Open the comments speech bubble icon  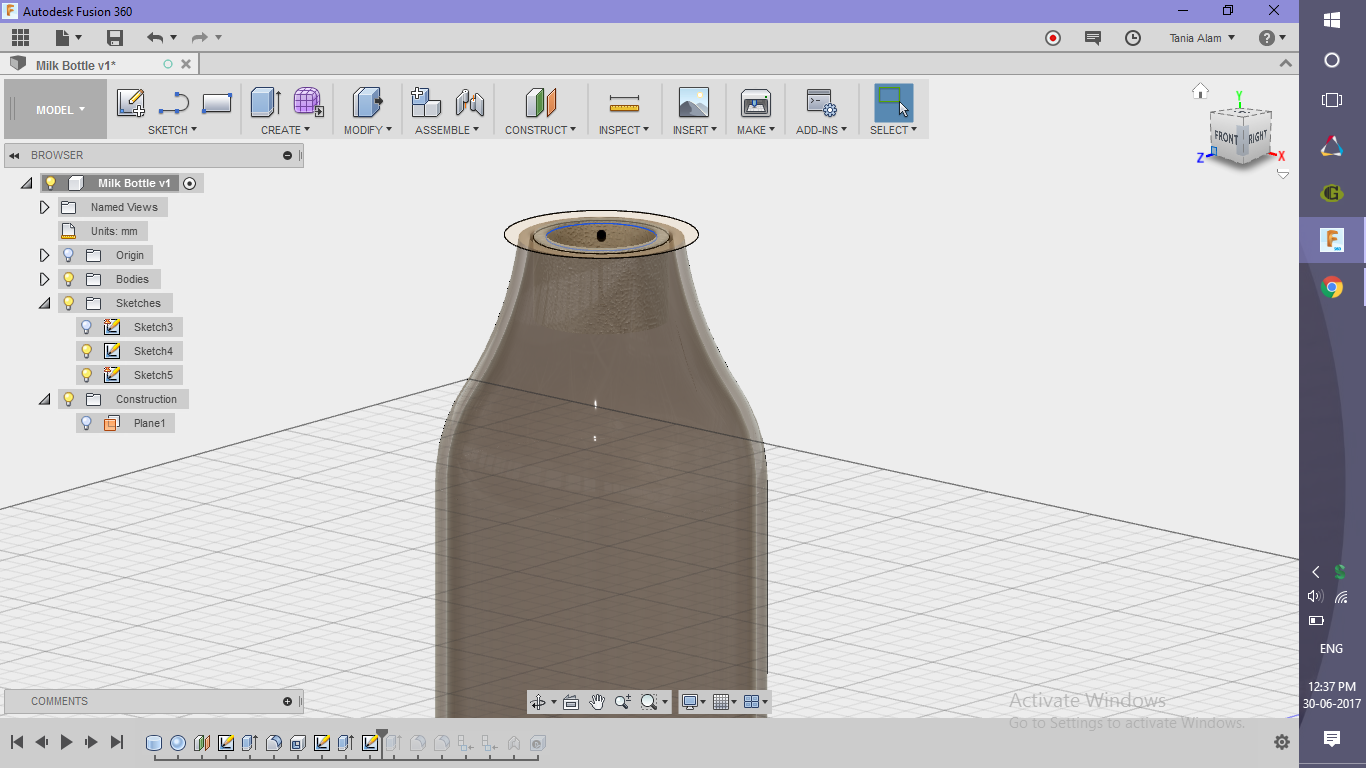[x=1093, y=38]
